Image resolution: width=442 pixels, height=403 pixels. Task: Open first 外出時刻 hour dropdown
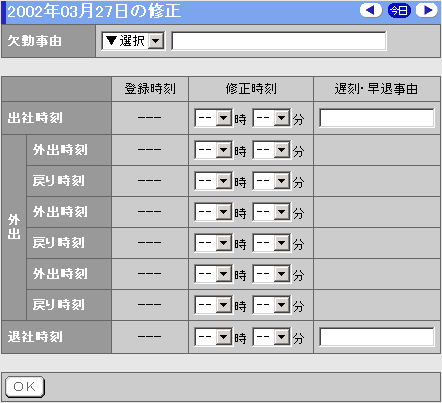tap(213, 150)
